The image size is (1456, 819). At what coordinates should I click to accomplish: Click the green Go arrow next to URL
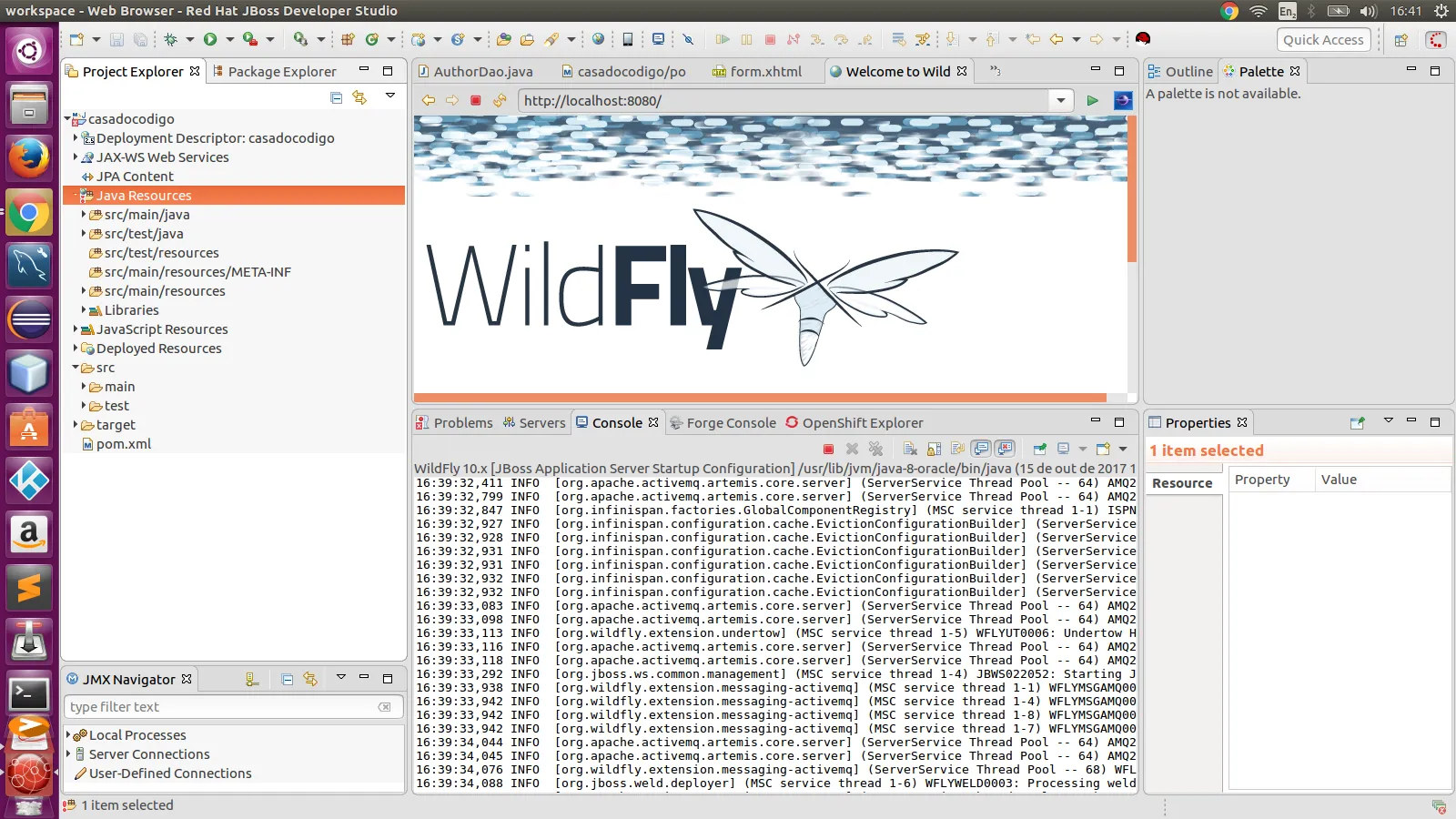point(1092,100)
